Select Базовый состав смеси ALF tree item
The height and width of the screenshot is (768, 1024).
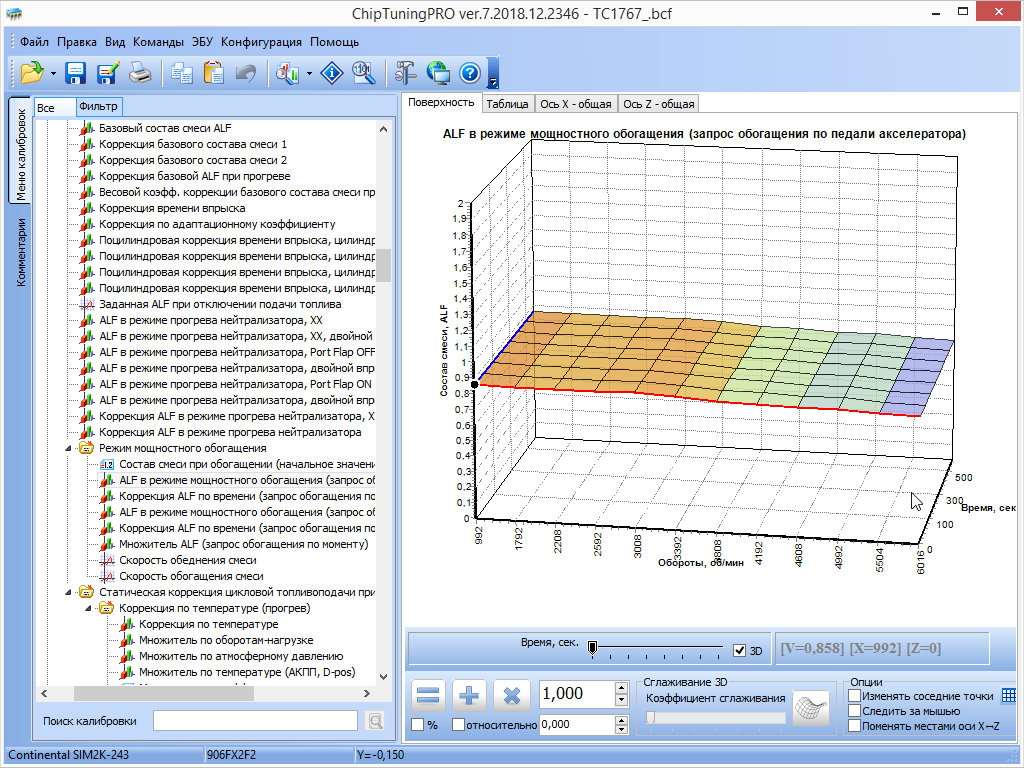click(x=165, y=128)
